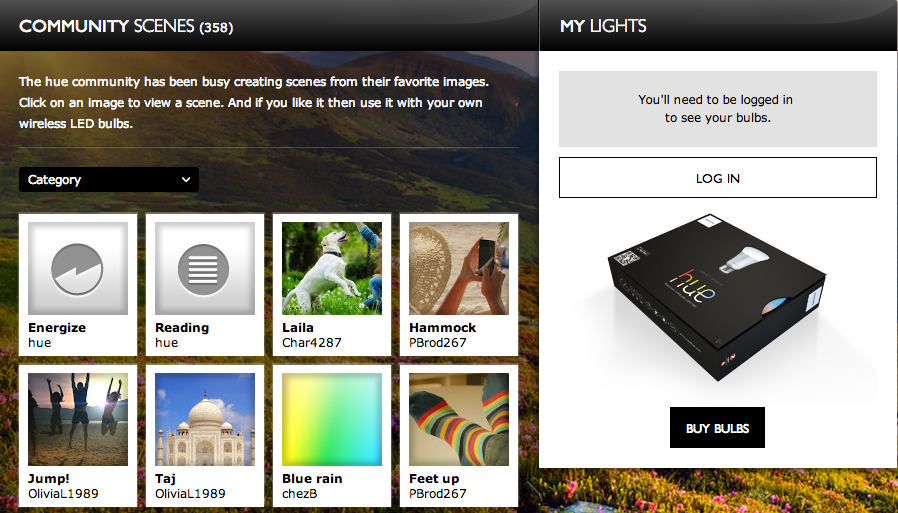Select the Laila dog scene thumbnail
This screenshot has height=513, width=898.
pyautogui.click(x=332, y=269)
